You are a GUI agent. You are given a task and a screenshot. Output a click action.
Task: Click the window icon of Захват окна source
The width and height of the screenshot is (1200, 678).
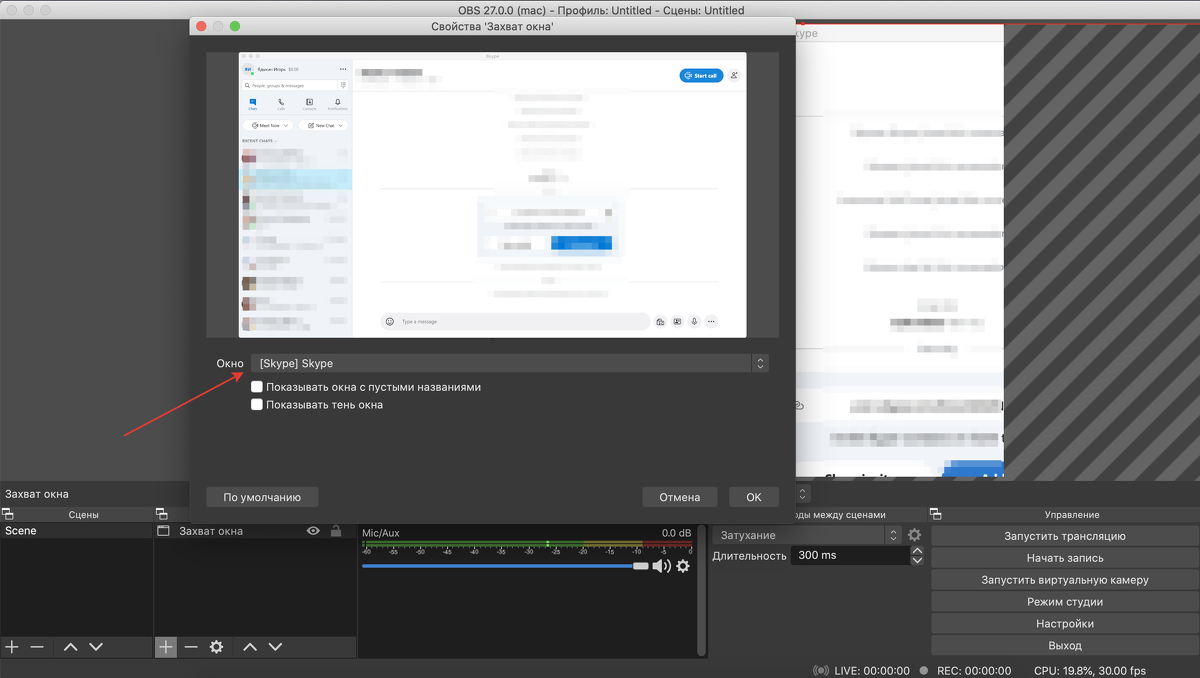[164, 531]
